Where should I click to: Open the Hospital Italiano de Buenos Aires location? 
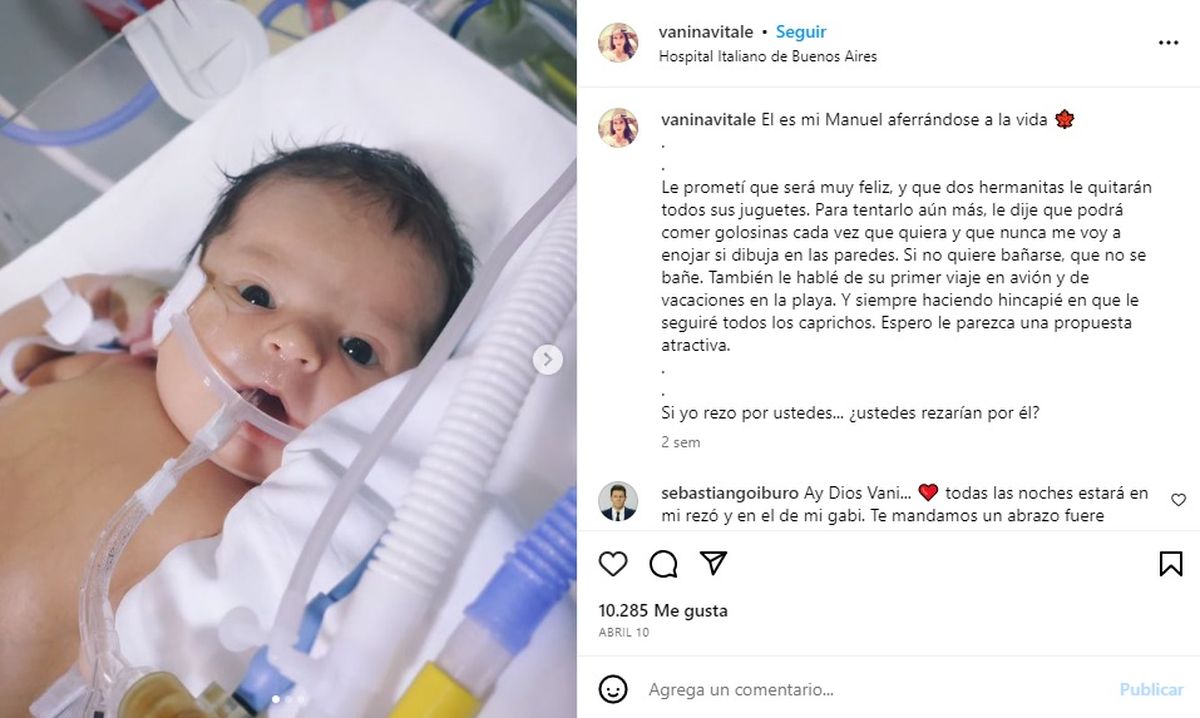pyautogui.click(x=768, y=57)
